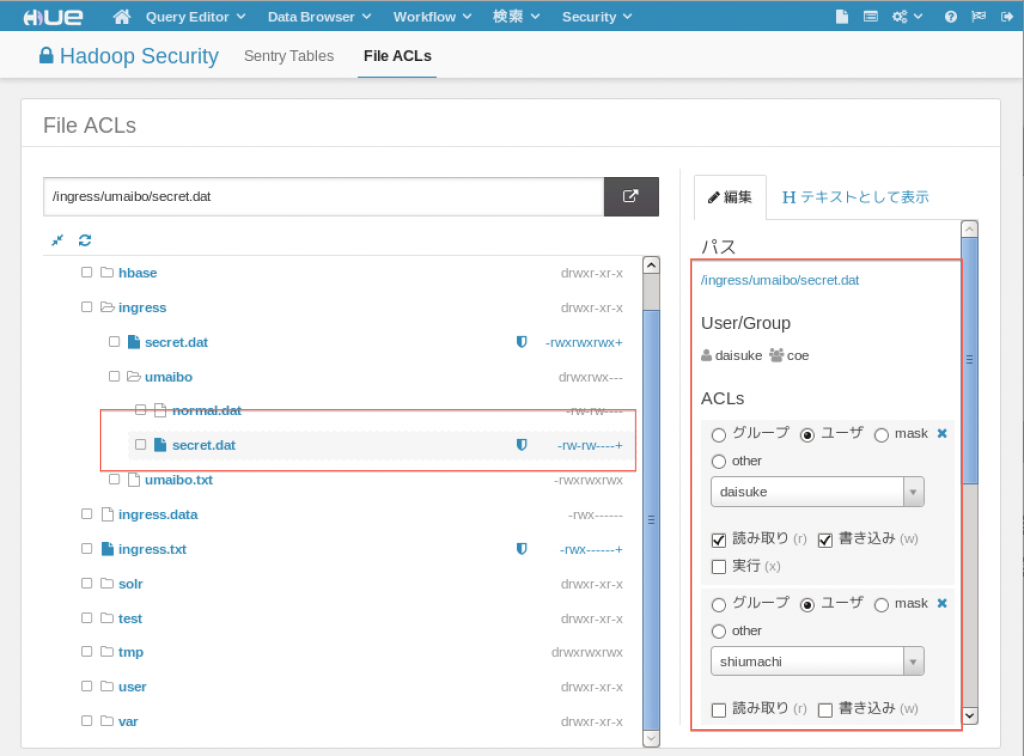Select the ingress.data file checkbox

[x=86, y=514]
